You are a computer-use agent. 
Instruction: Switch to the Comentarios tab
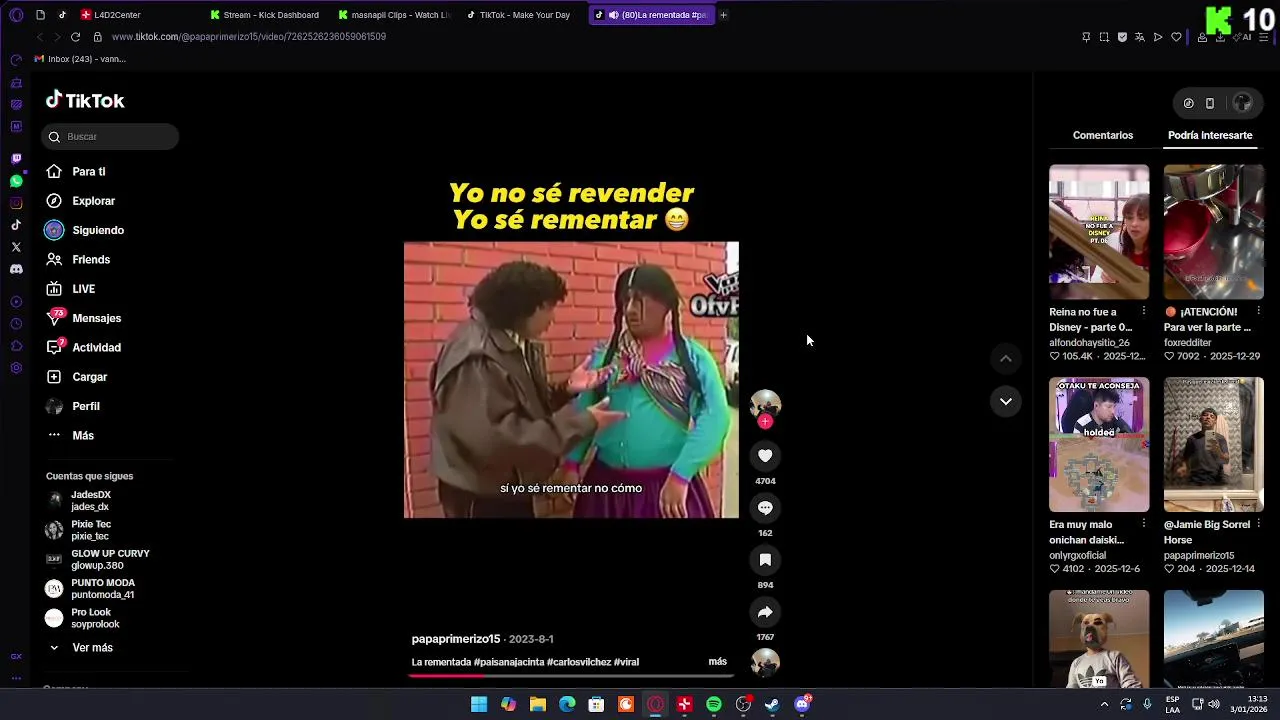(1103, 135)
